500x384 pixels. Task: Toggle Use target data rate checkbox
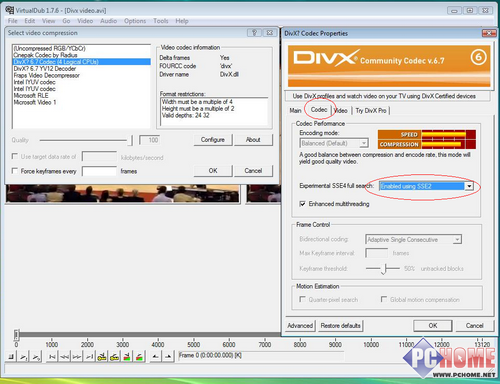(14, 156)
